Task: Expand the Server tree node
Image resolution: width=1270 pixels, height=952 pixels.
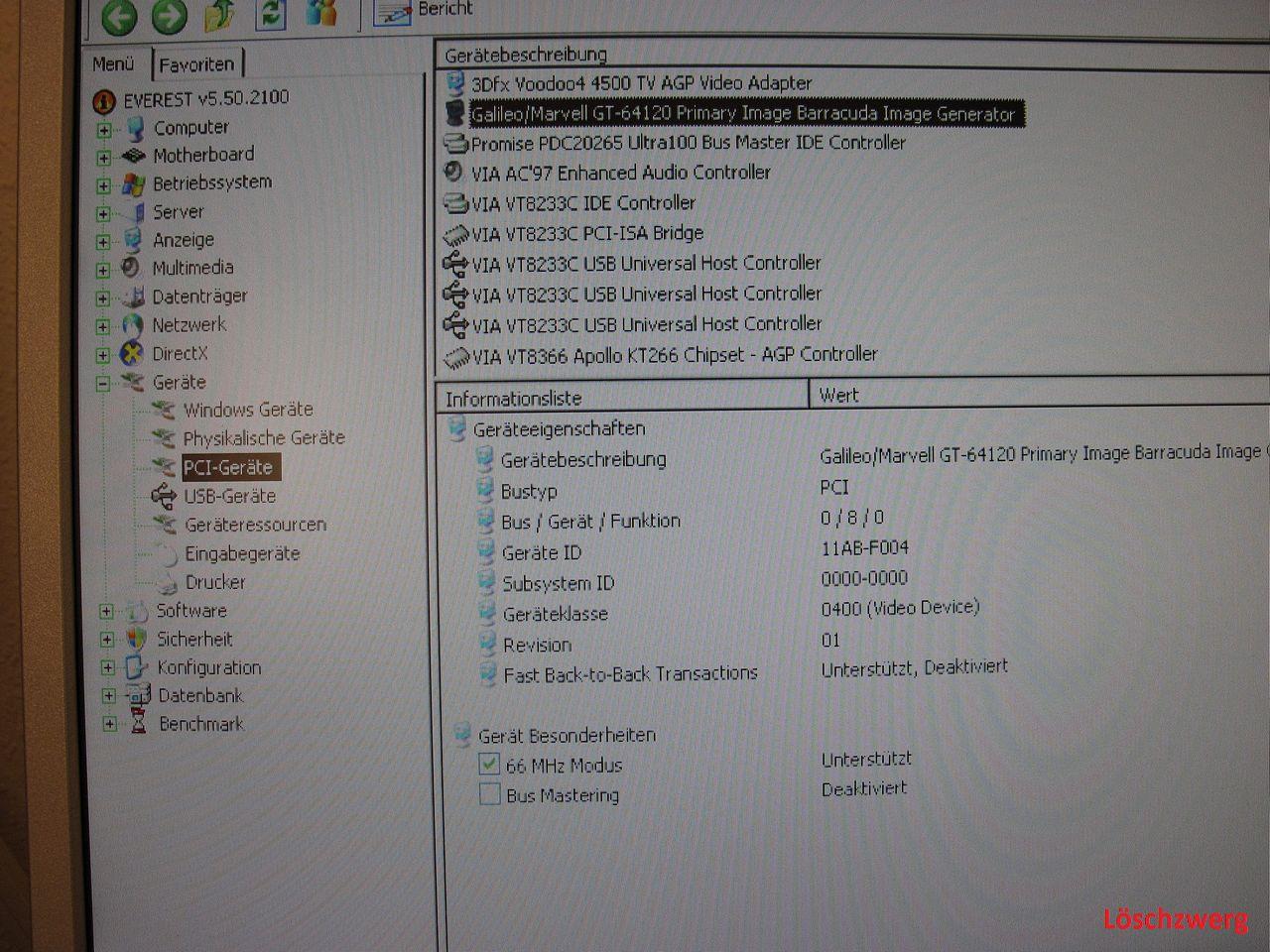Action: coord(103,213)
